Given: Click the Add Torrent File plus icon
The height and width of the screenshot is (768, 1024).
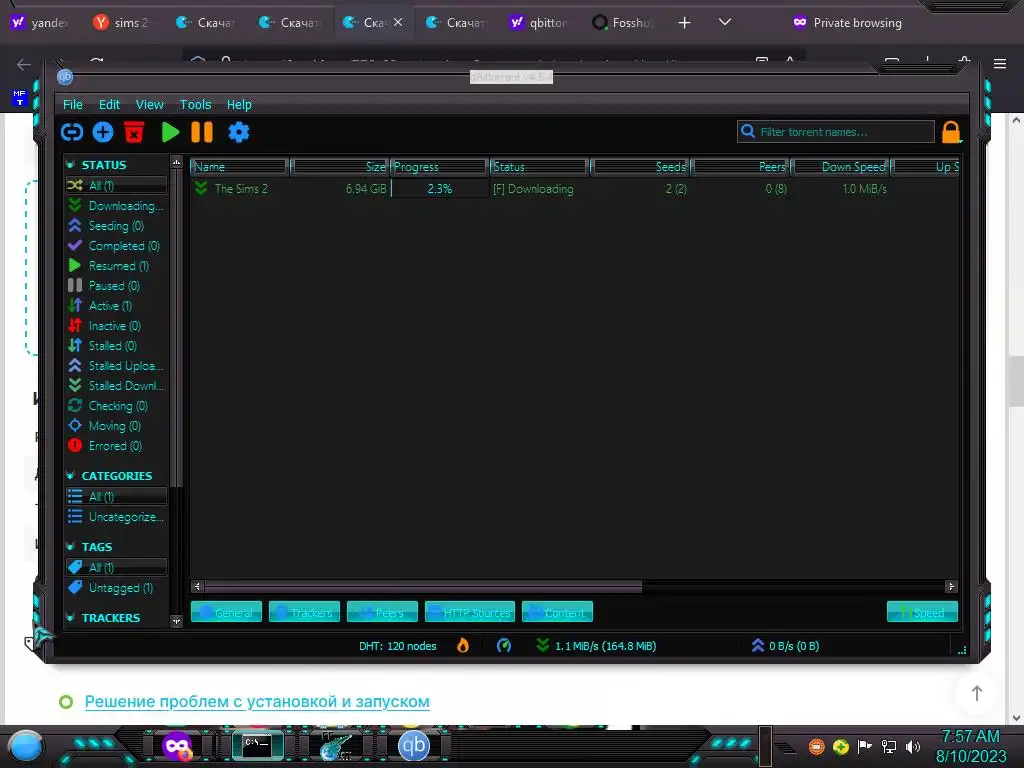Looking at the screenshot, I should (x=103, y=133).
